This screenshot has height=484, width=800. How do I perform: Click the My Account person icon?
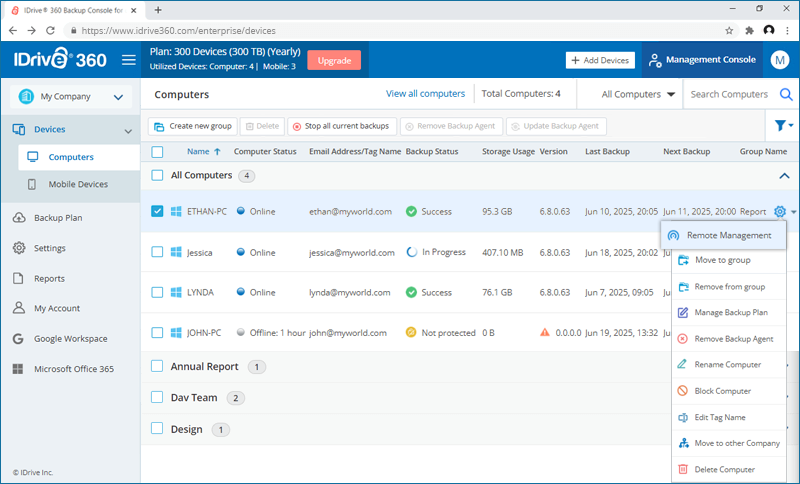pos(19,308)
